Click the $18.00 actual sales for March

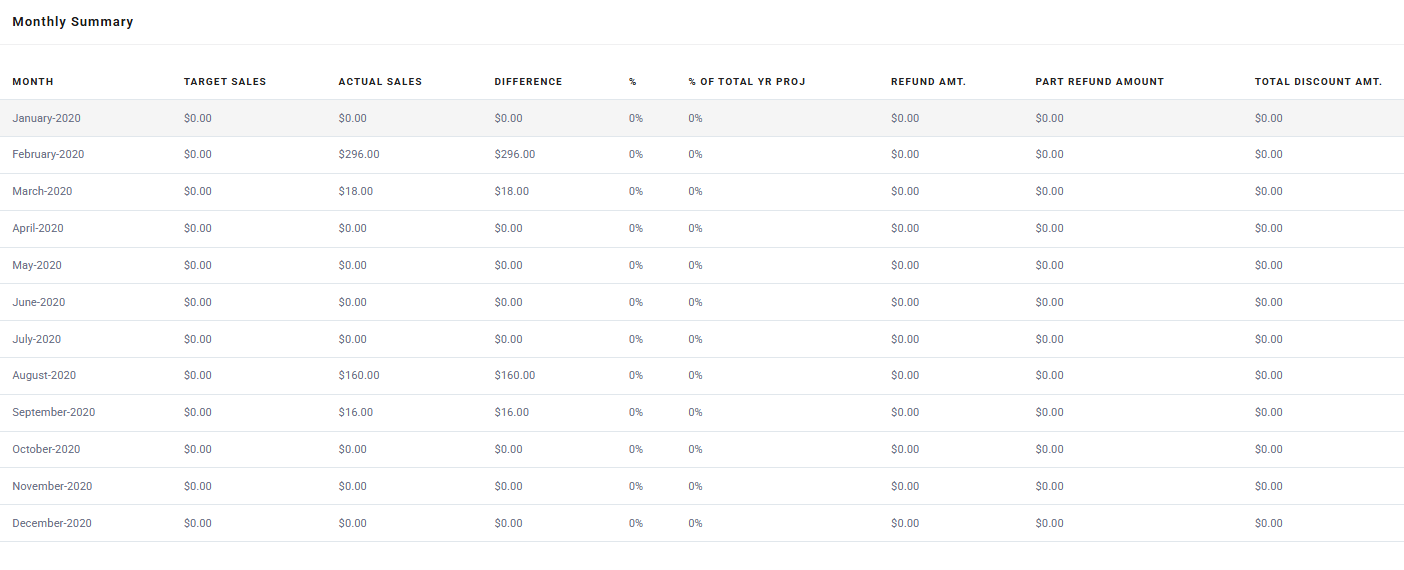click(x=356, y=192)
